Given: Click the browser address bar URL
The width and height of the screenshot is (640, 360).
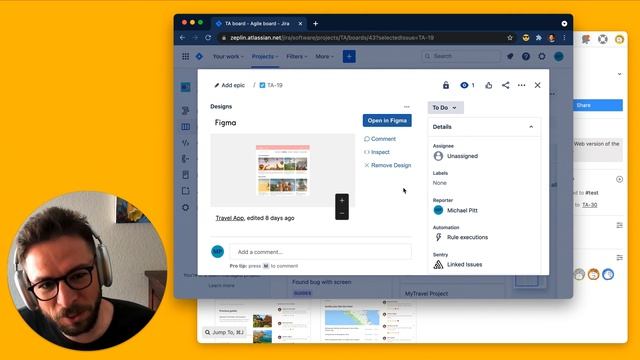Looking at the screenshot, I should click(332, 38).
